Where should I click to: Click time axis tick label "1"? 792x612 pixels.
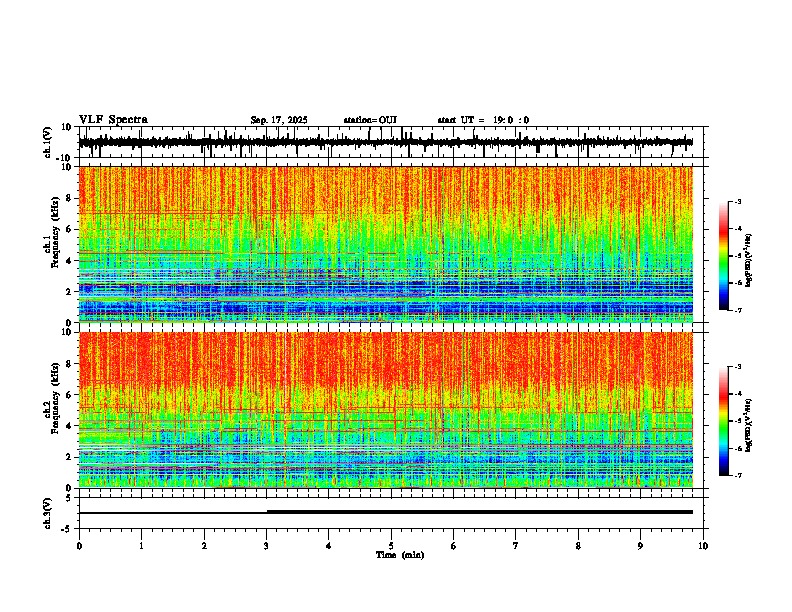click(x=141, y=546)
